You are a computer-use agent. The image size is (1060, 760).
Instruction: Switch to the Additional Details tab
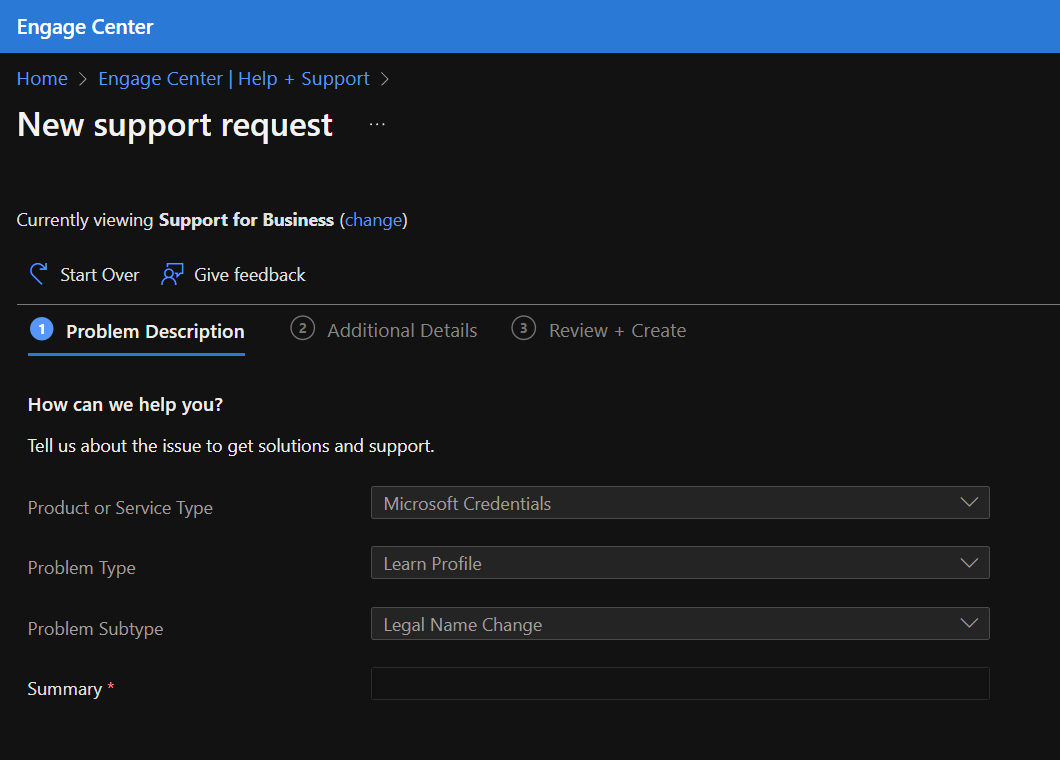pos(384,330)
